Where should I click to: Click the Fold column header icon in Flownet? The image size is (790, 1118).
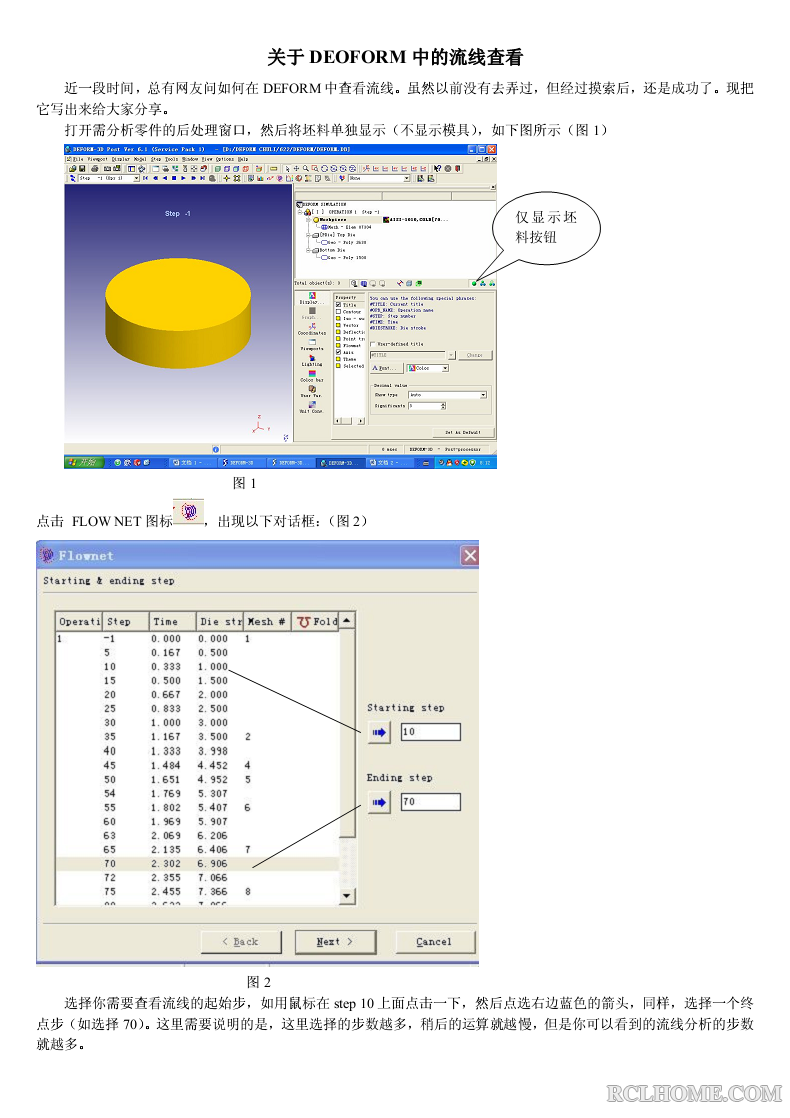[304, 622]
